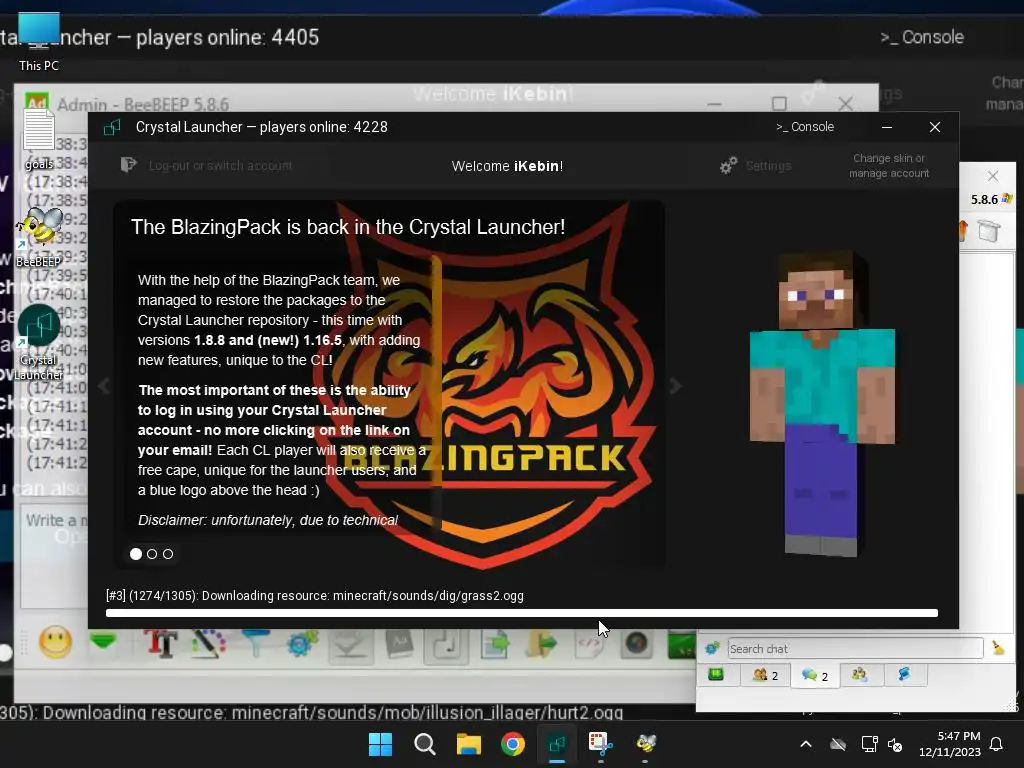Click BeeBEEP green down-arrow icon
The width and height of the screenshot is (1024, 768).
click(x=104, y=641)
